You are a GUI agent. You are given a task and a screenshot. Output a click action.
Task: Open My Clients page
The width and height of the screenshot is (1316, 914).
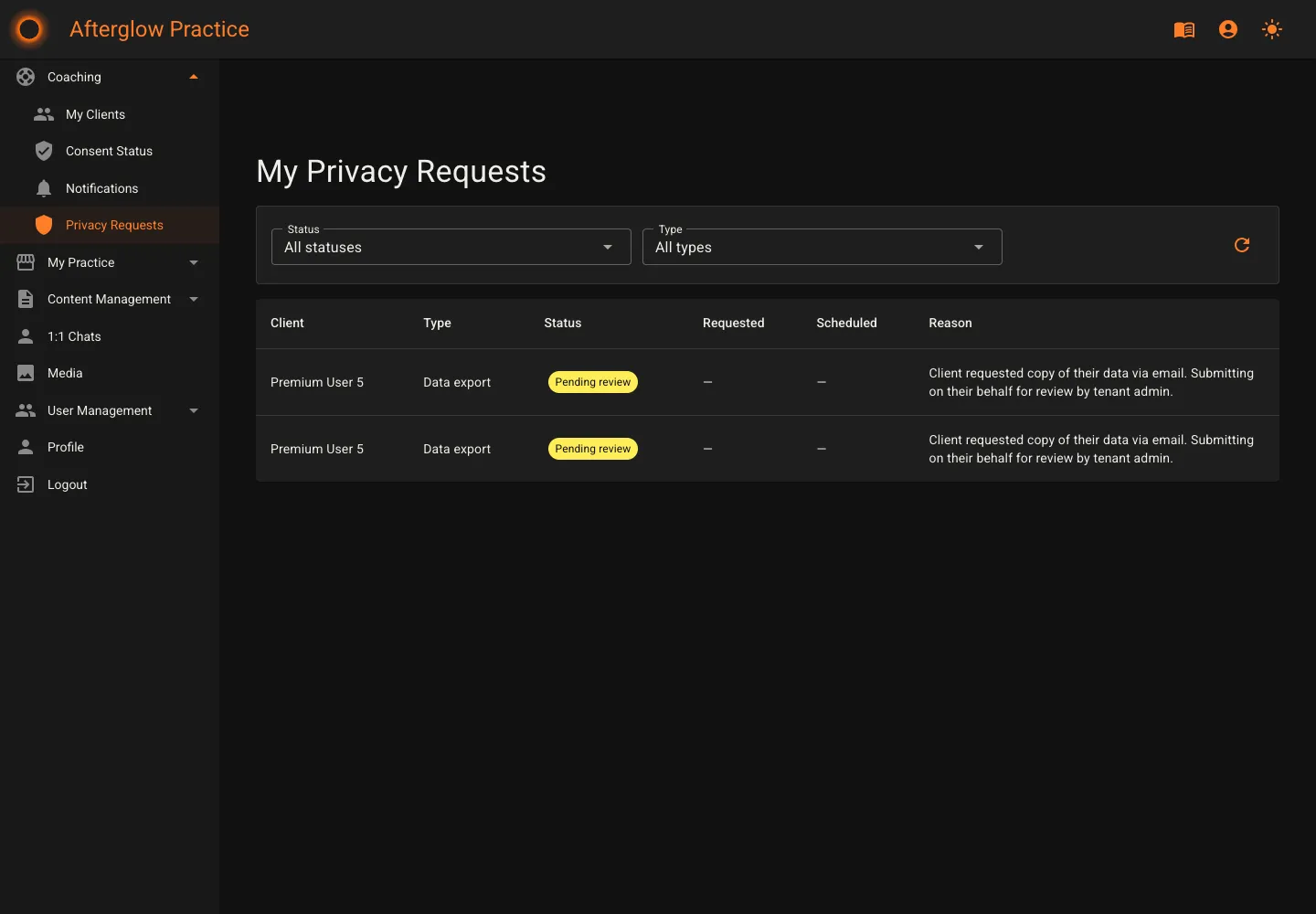110,114
